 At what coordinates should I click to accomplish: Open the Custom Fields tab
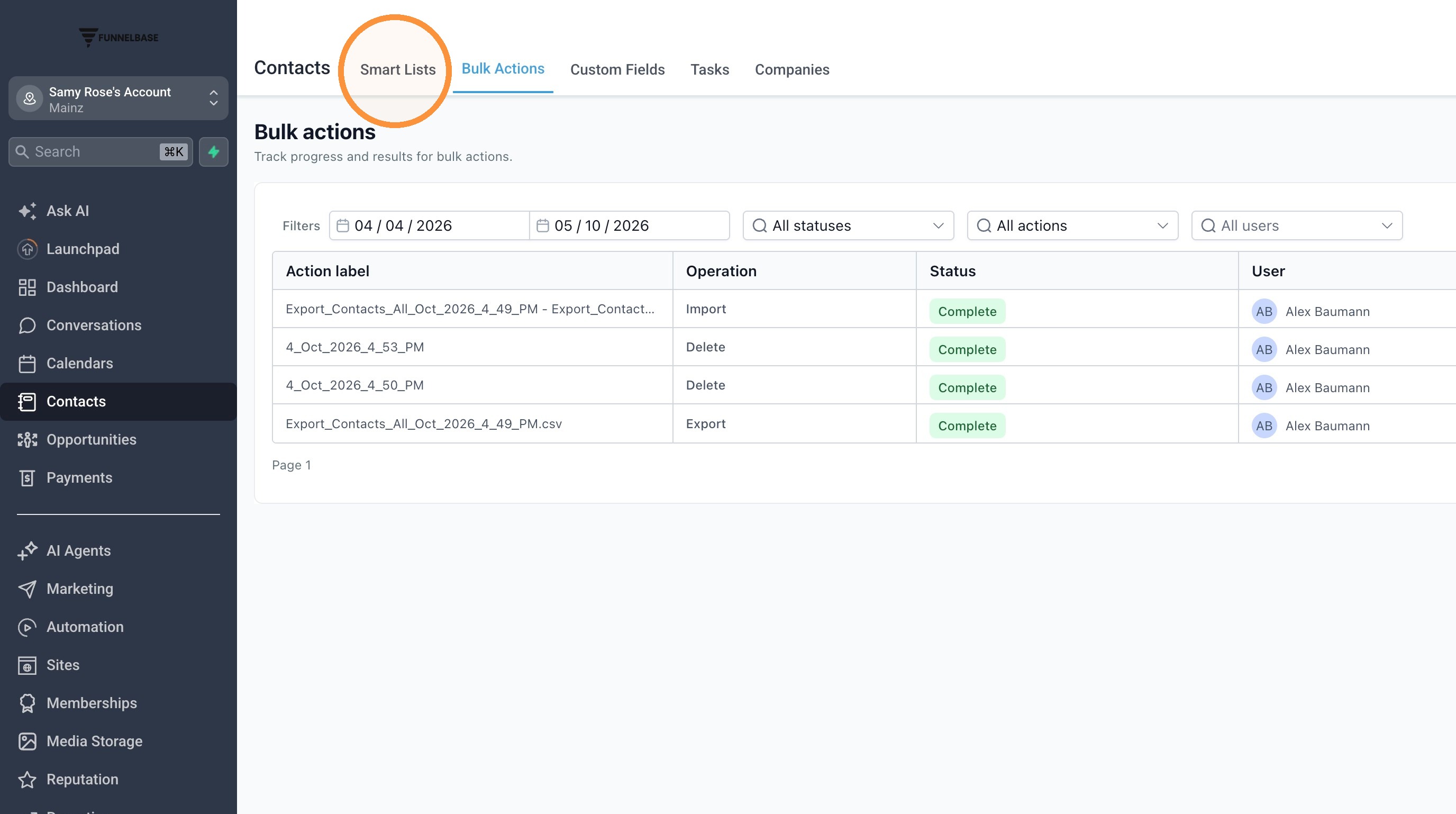tap(617, 69)
